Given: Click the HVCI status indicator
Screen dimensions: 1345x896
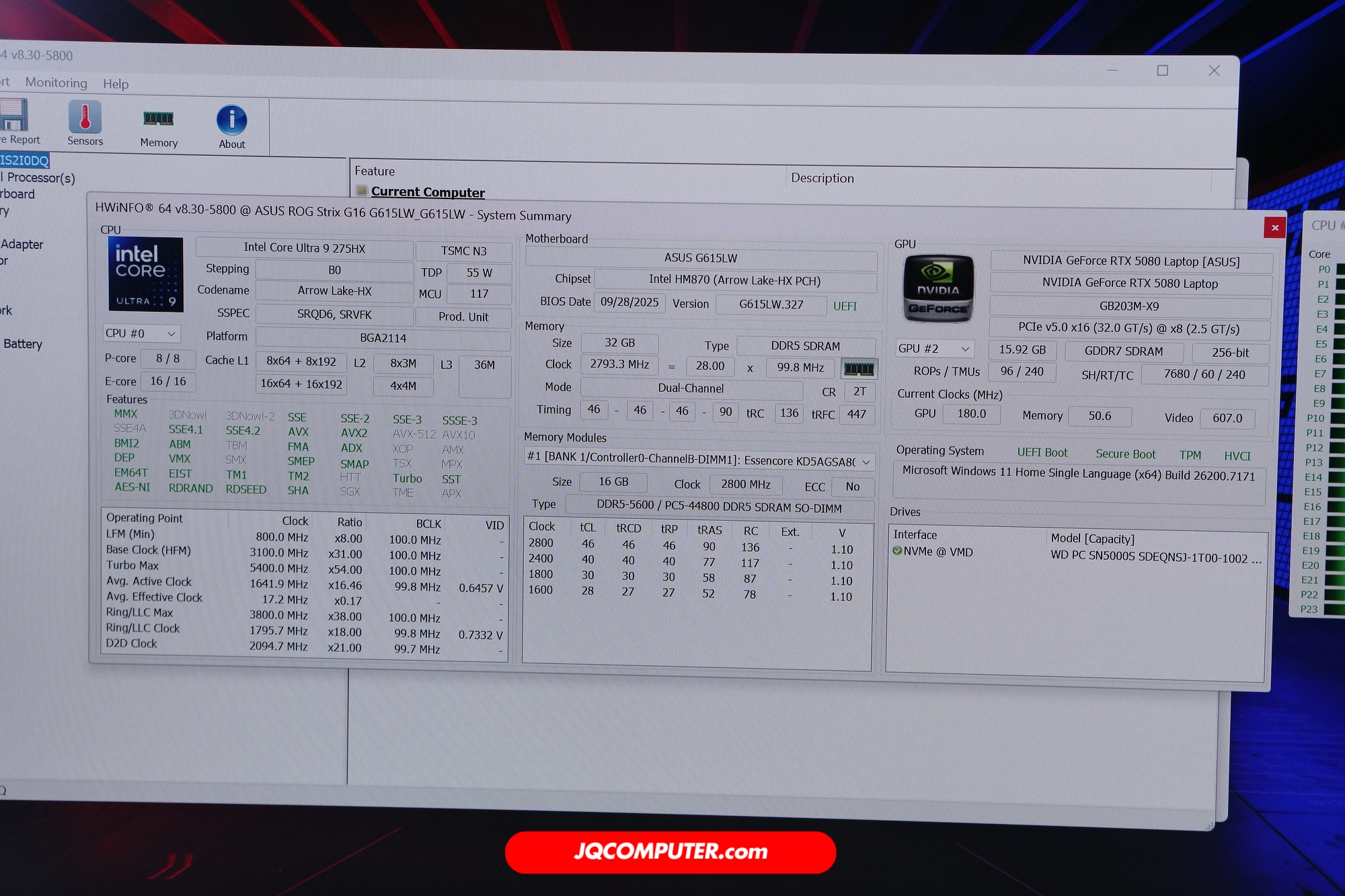Looking at the screenshot, I should coord(1237,455).
